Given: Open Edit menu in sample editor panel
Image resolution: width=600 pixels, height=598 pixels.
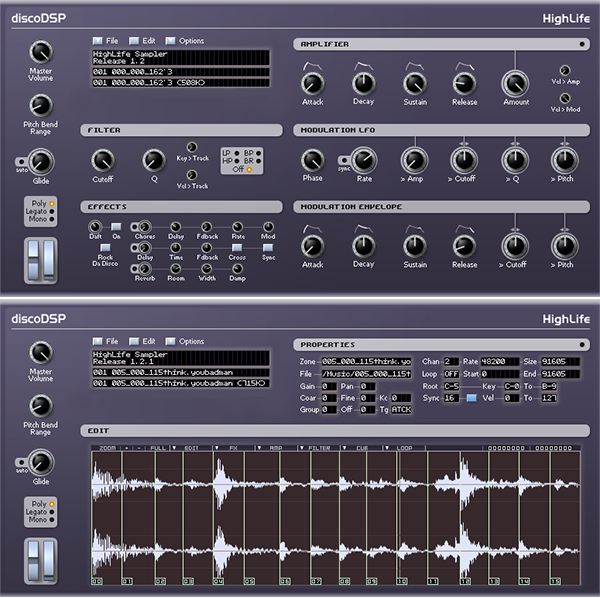Looking at the screenshot, I should [x=142, y=341].
